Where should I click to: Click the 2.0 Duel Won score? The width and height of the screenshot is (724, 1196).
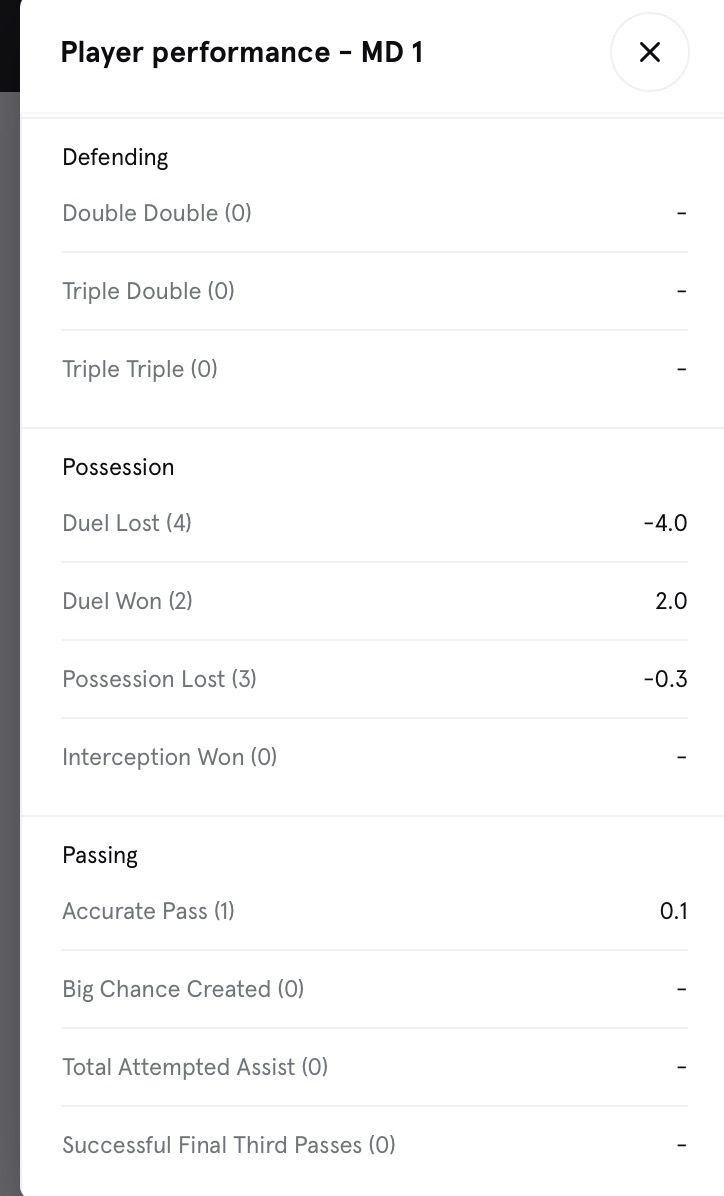[671, 601]
